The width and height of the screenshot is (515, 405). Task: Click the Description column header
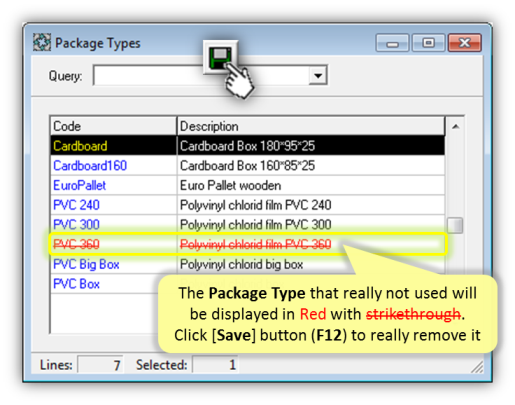(311, 126)
